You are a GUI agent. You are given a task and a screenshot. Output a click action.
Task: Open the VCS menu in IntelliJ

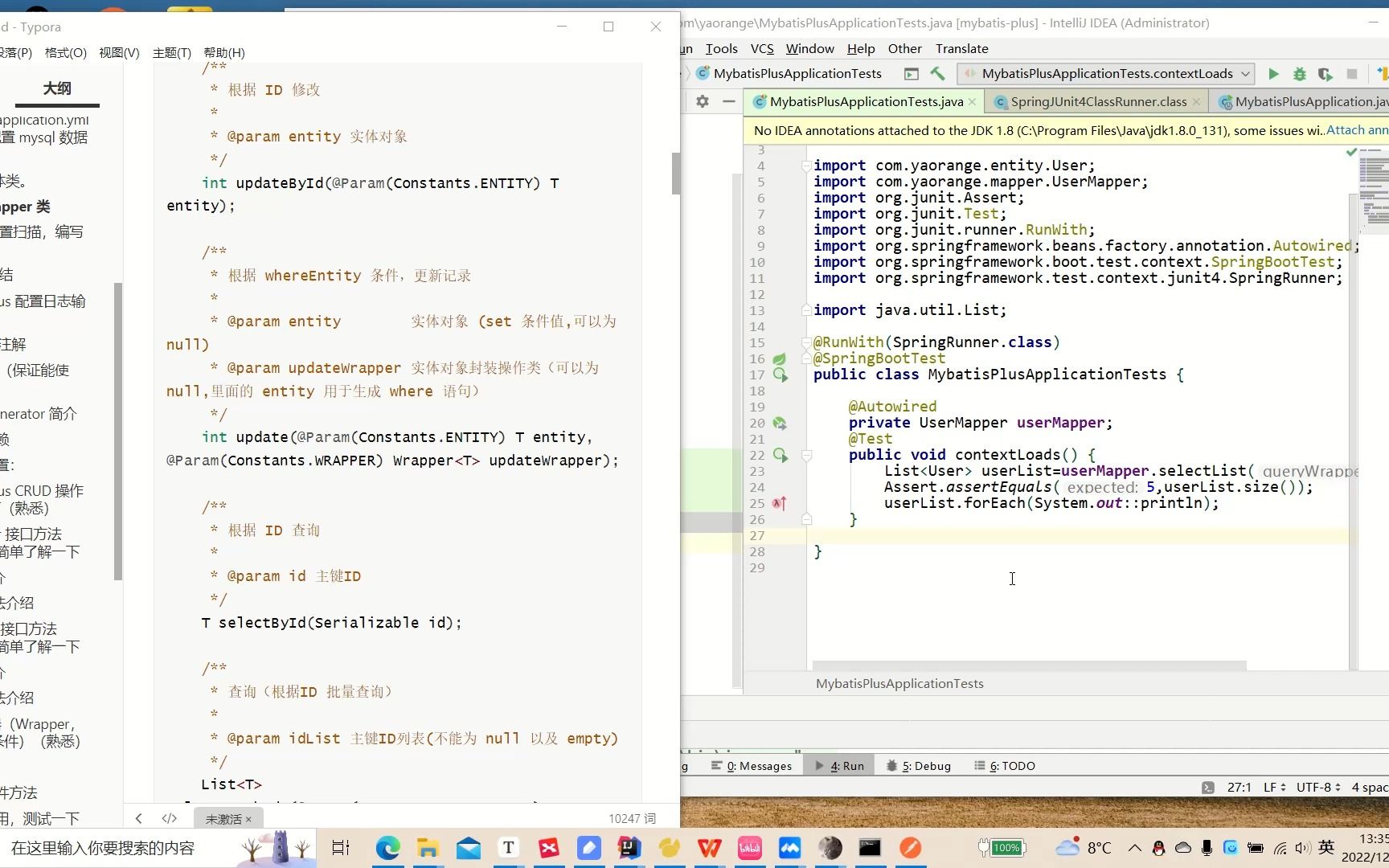point(761,48)
